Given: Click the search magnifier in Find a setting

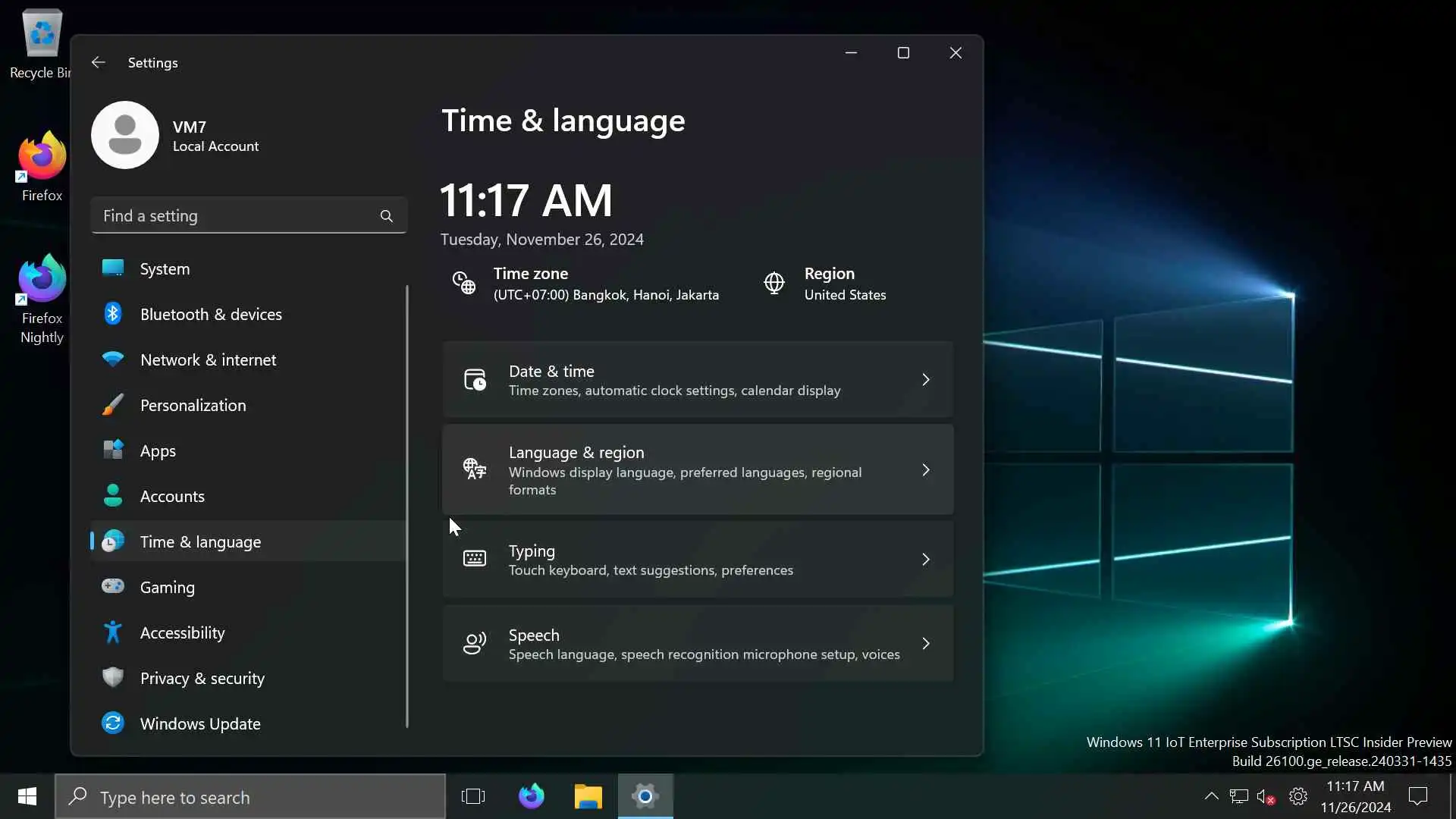Looking at the screenshot, I should coord(387,216).
